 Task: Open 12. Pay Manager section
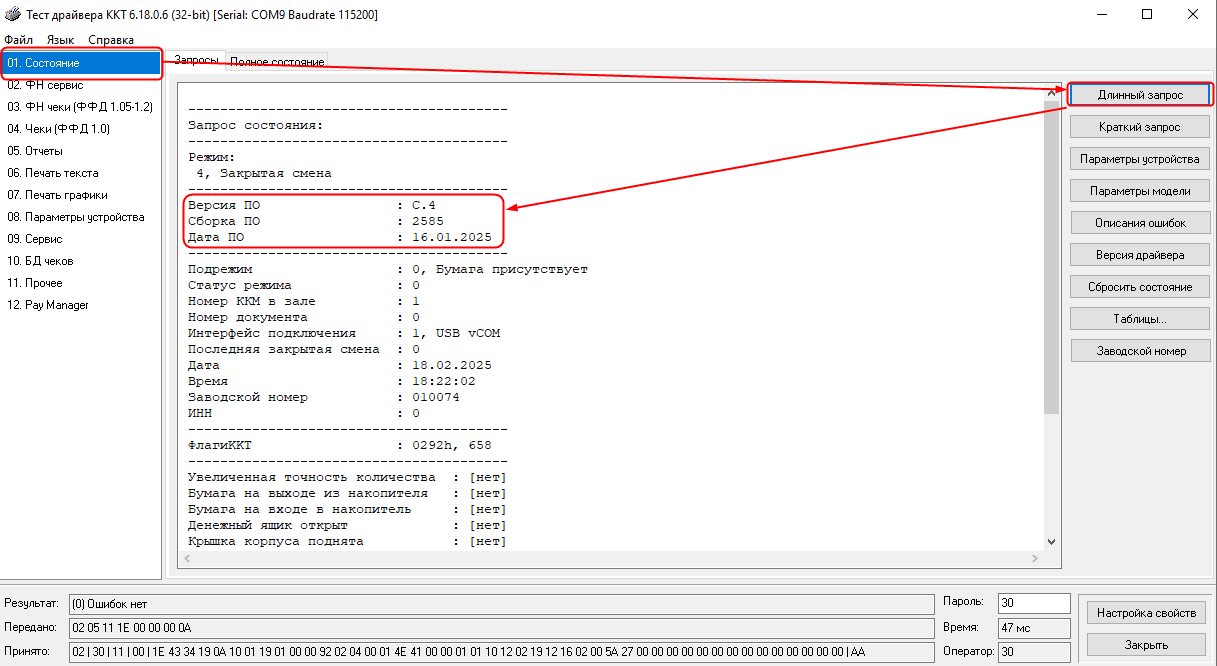coord(48,305)
